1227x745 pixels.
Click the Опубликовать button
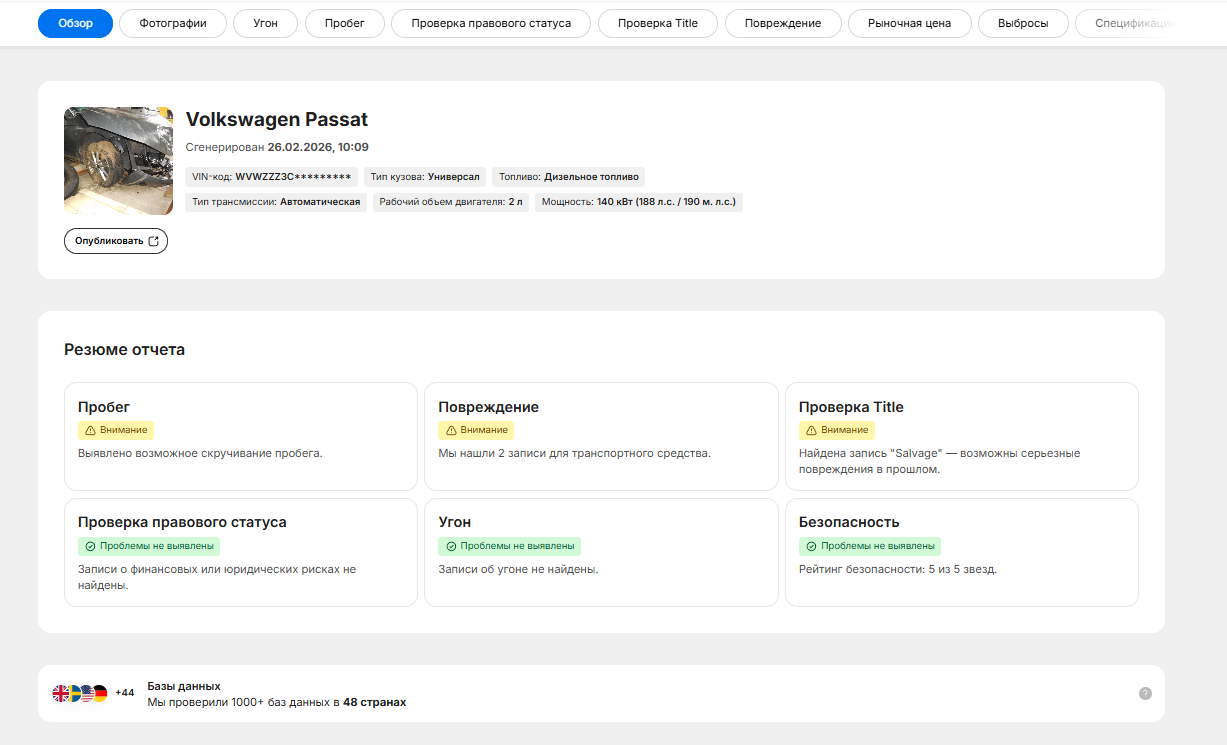(x=116, y=241)
